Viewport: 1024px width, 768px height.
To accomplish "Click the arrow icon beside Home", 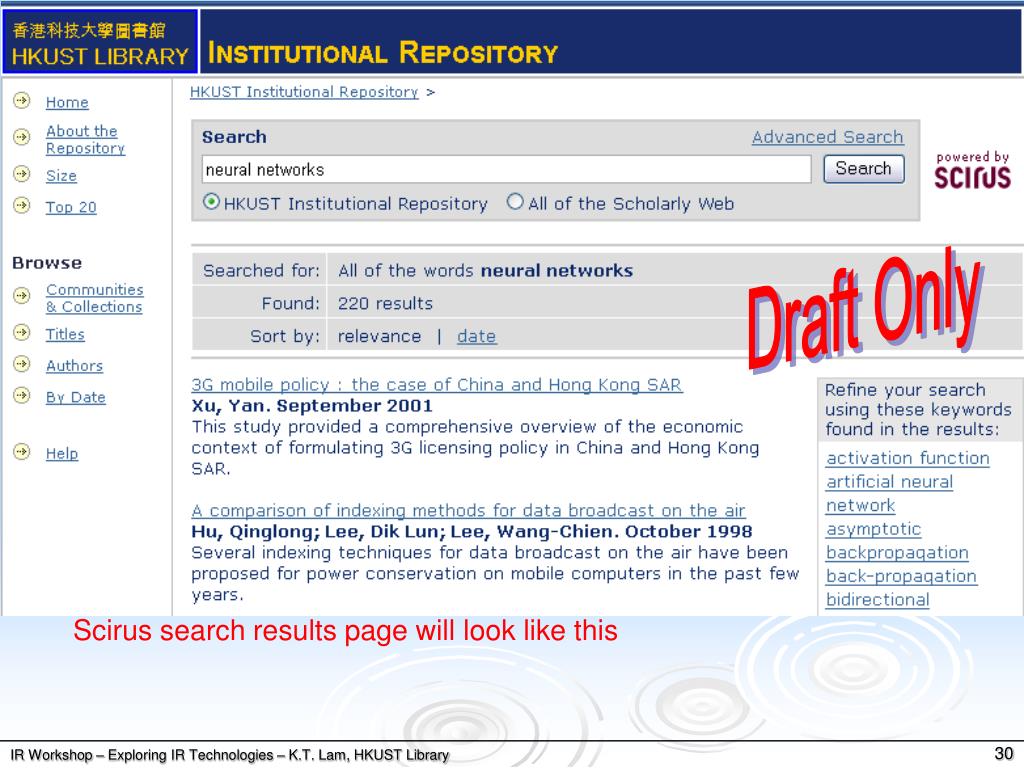I will [x=22, y=101].
